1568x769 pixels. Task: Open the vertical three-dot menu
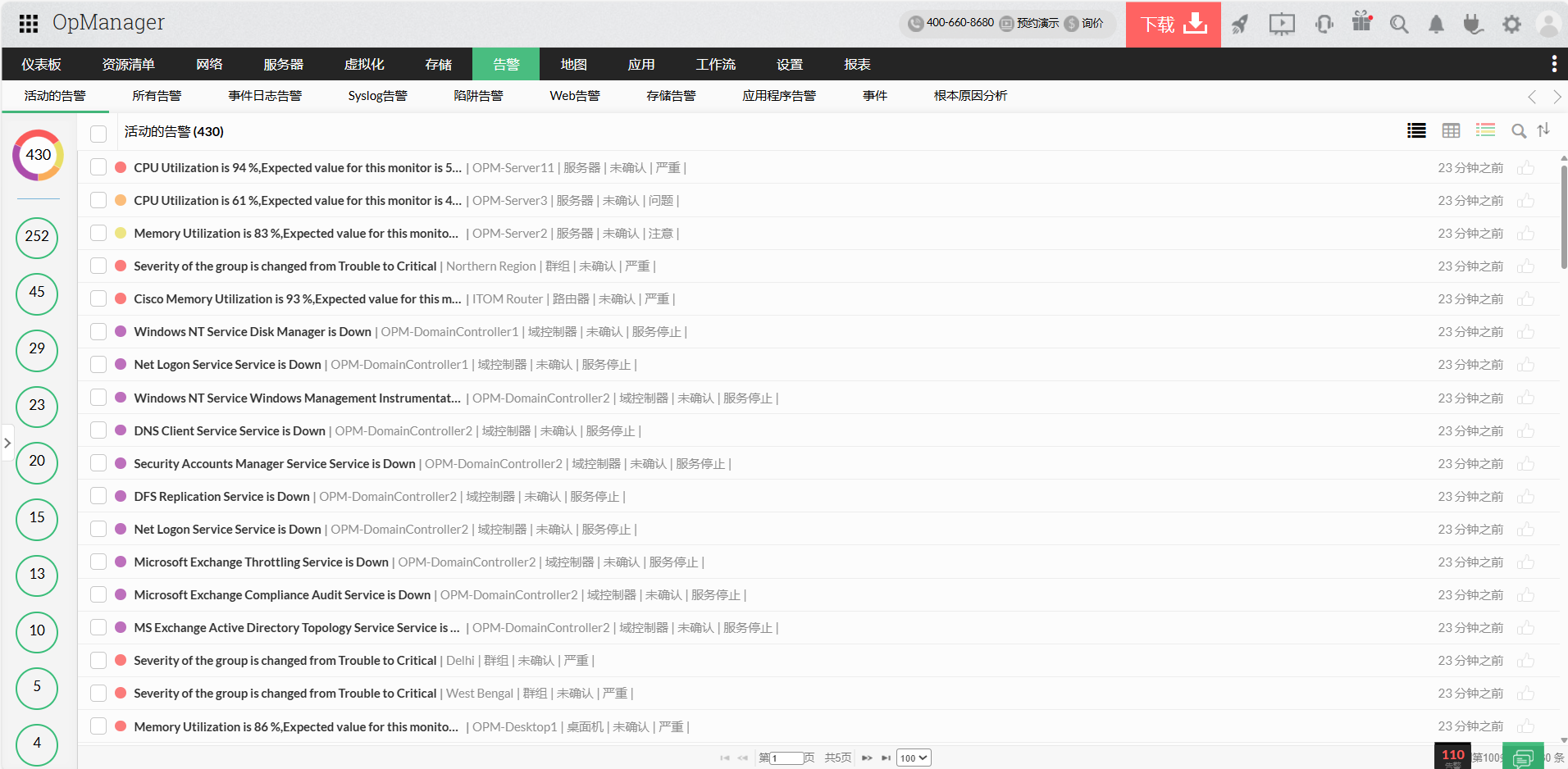pos(1554,64)
